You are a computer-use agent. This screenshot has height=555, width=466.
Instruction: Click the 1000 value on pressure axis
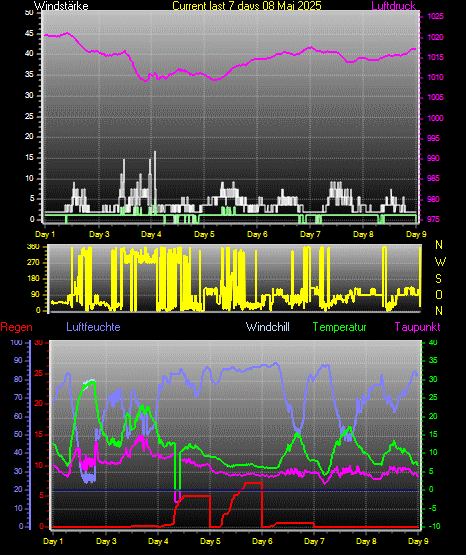(x=435, y=118)
